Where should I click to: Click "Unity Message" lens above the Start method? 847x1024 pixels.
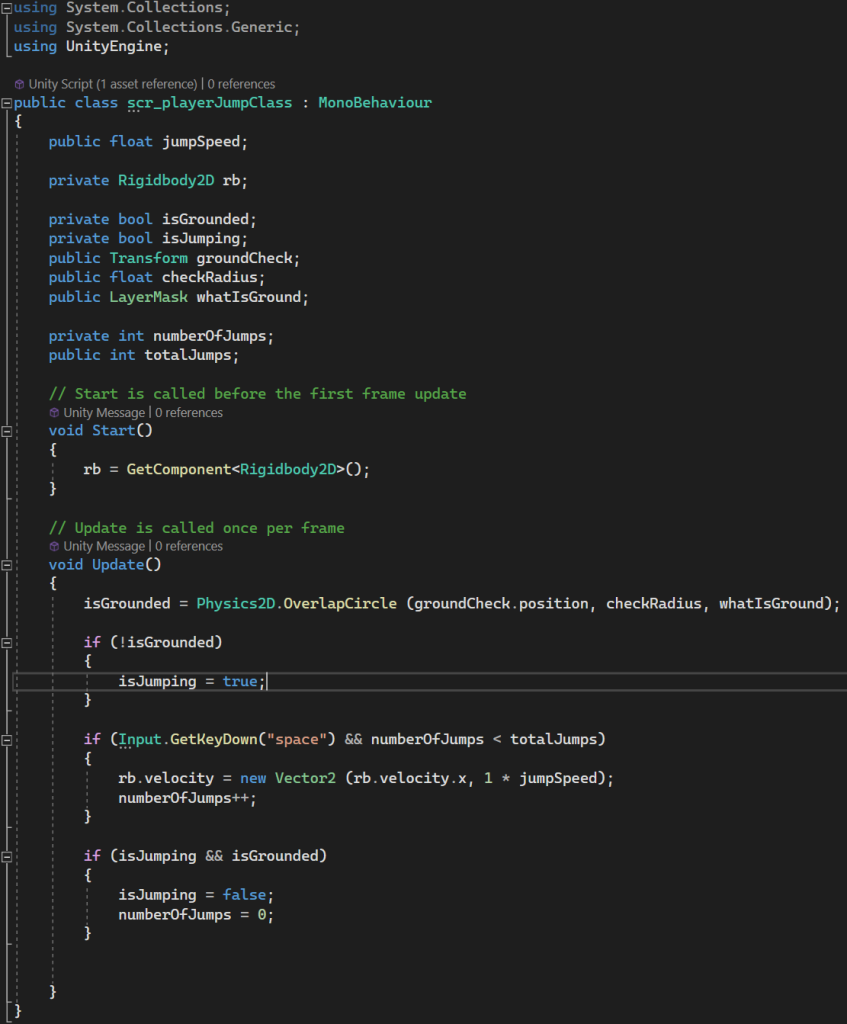point(104,413)
